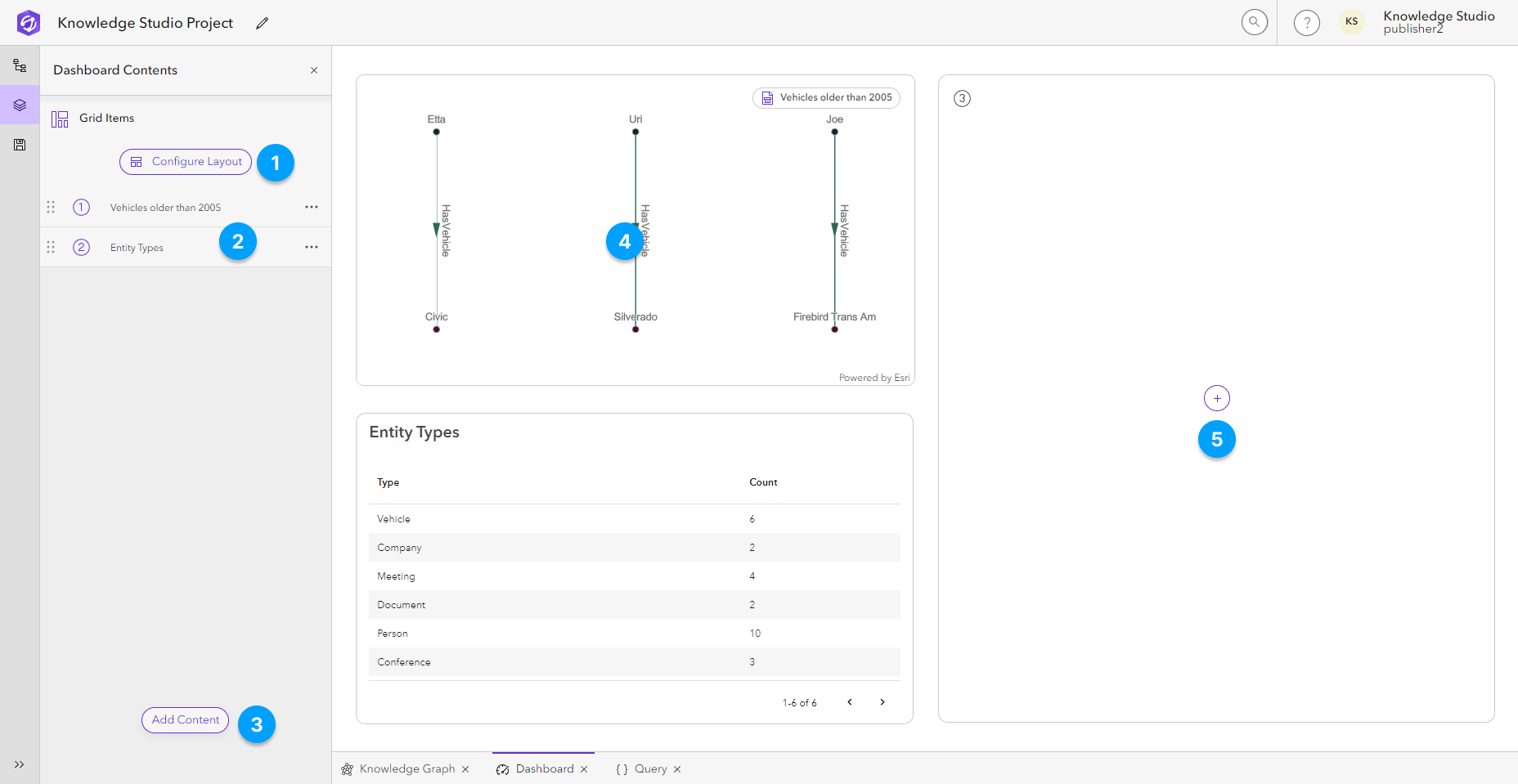1518x784 pixels.
Task: Select the Dashboard tab
Action: [544, 768]
